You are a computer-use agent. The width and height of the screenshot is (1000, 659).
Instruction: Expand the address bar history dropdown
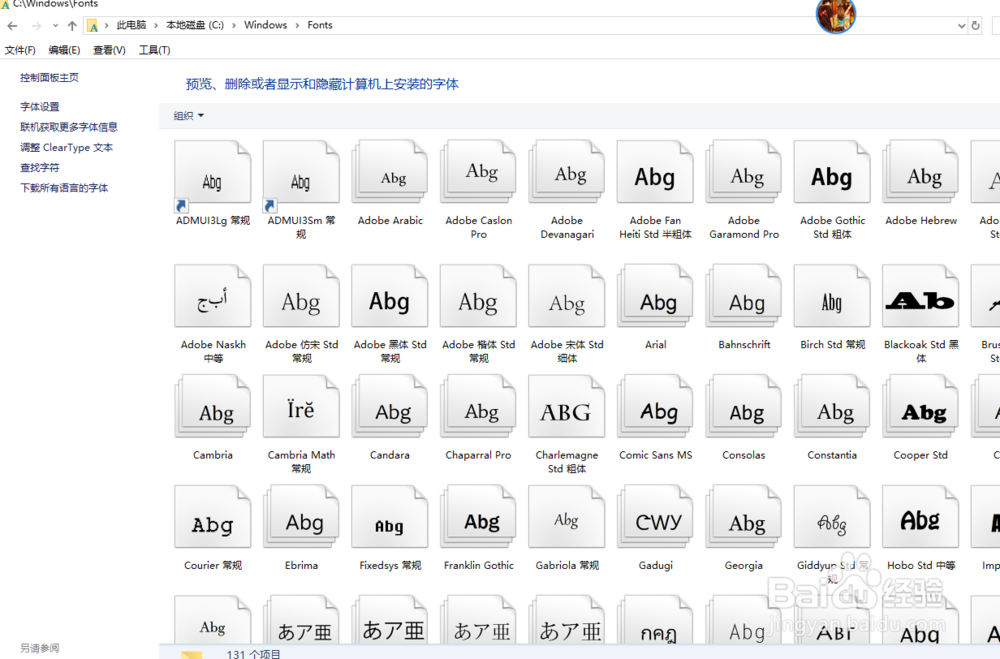coord(961,26)
